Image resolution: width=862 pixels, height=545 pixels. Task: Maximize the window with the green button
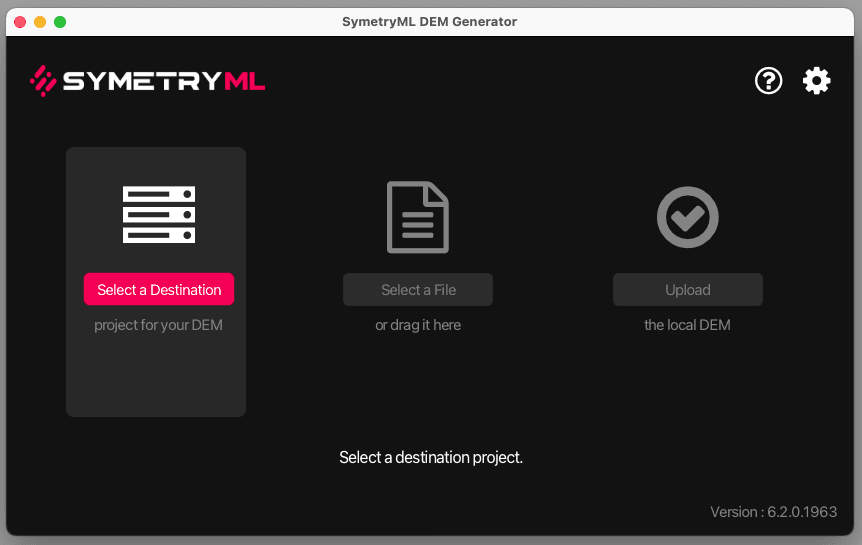click(x=60, y=22)
